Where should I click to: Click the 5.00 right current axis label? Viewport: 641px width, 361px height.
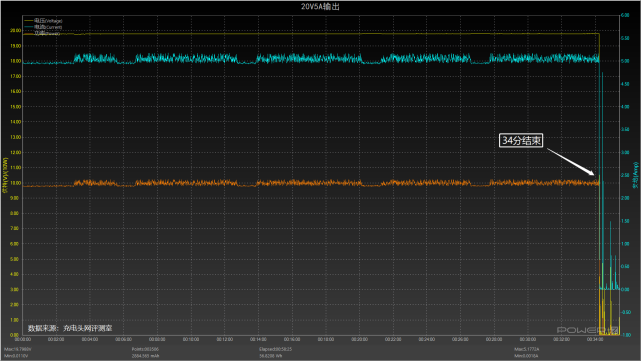[x=625, y=61]
